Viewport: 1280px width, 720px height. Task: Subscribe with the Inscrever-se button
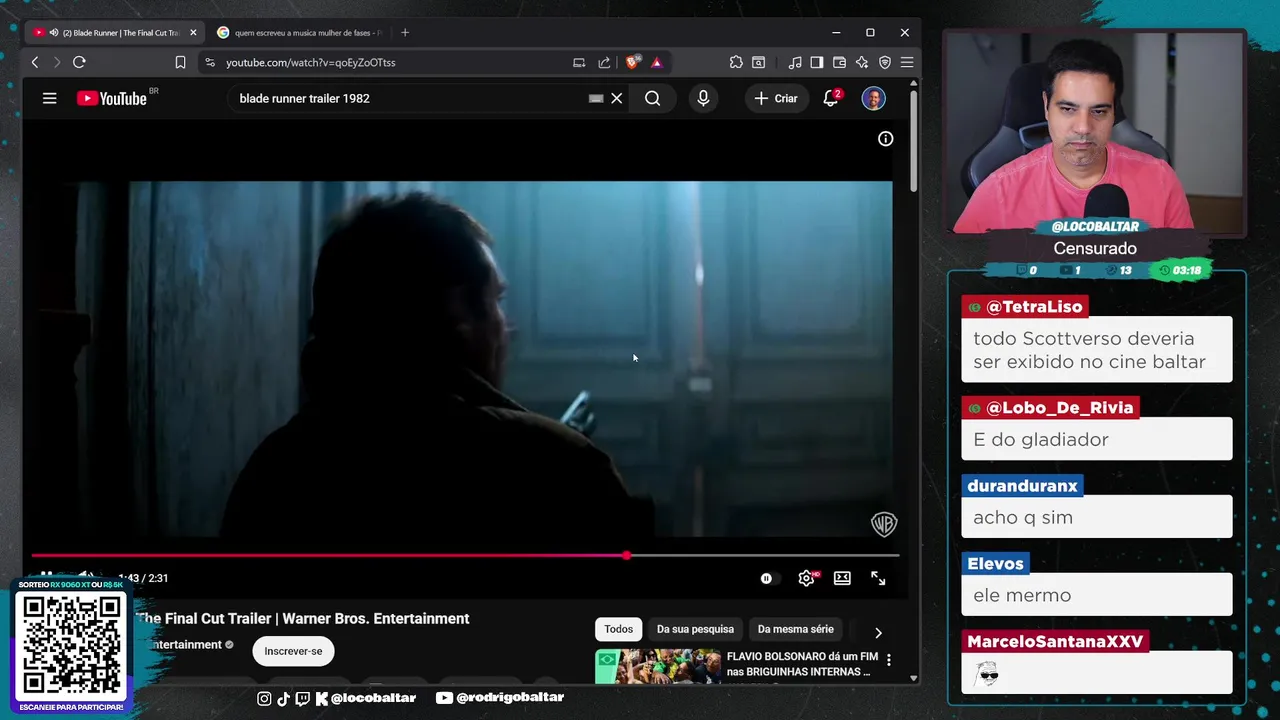click(293, 651)
